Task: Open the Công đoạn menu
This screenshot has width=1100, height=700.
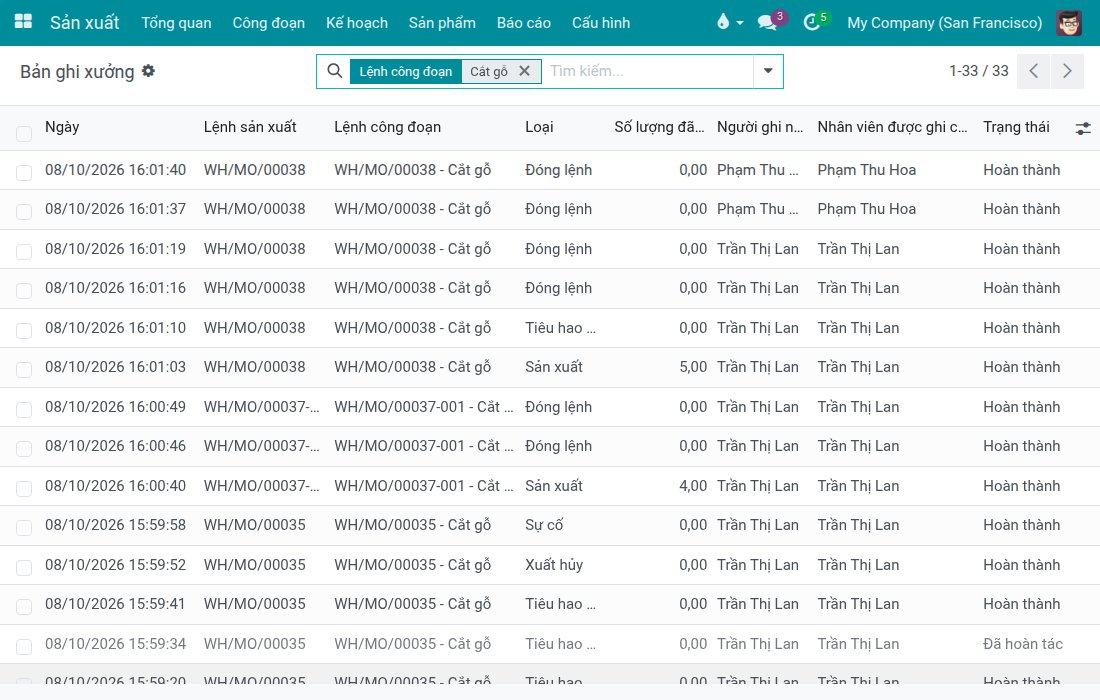Action: [x=269, y=22]
